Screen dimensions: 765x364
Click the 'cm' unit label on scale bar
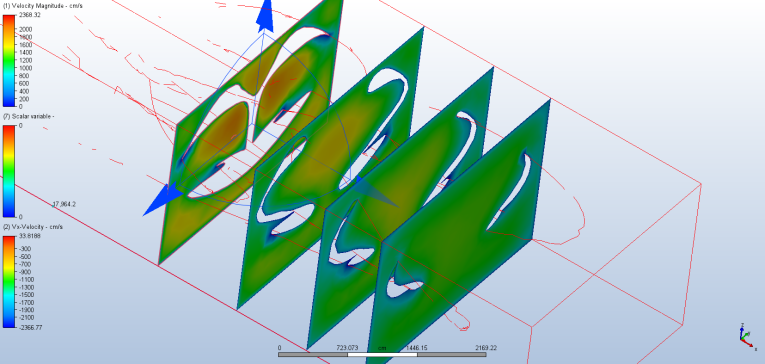[382, 348]
